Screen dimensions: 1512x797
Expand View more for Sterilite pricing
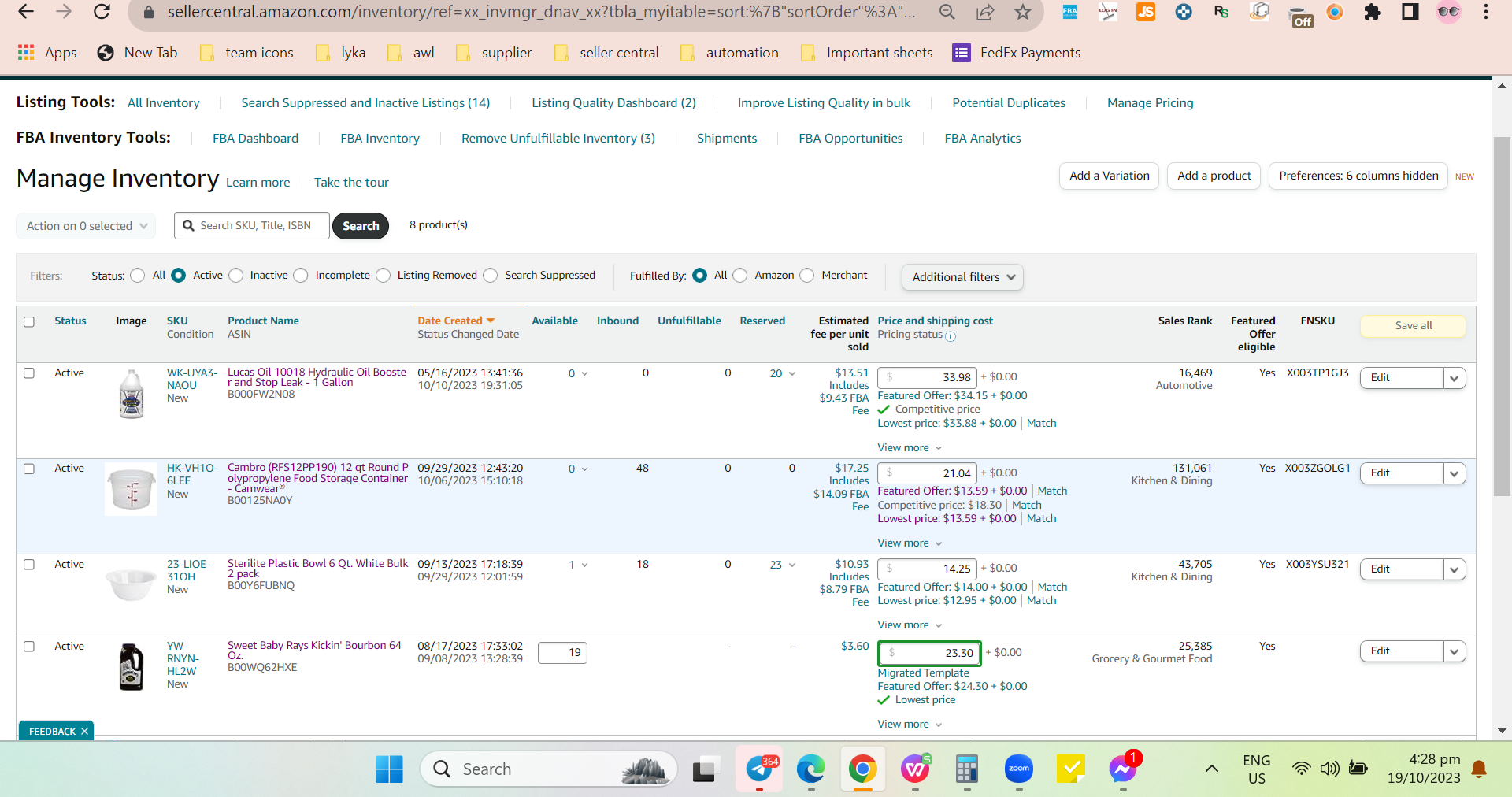pos(910,625)
